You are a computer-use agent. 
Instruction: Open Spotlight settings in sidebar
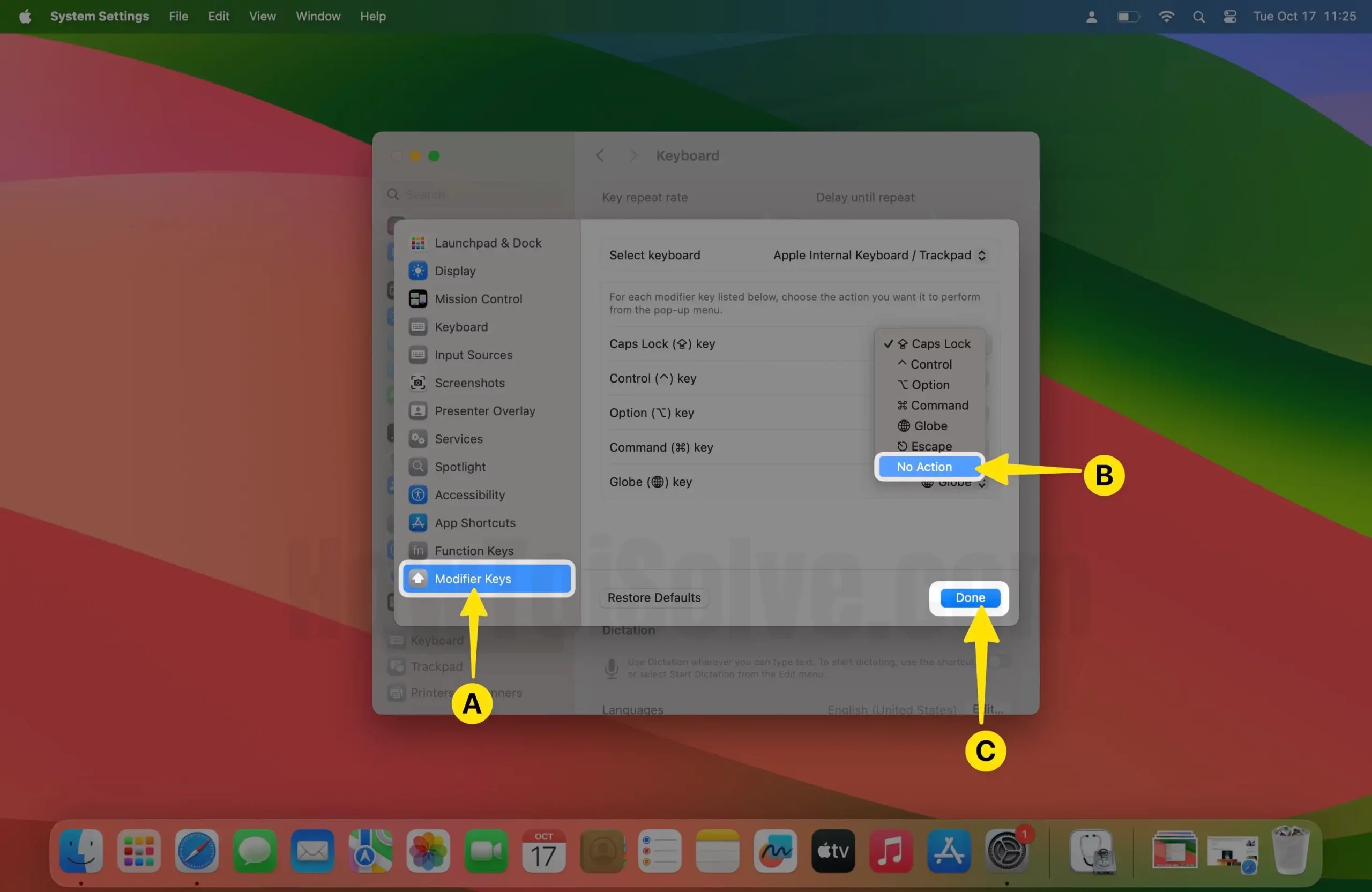[x=460, y=467]
